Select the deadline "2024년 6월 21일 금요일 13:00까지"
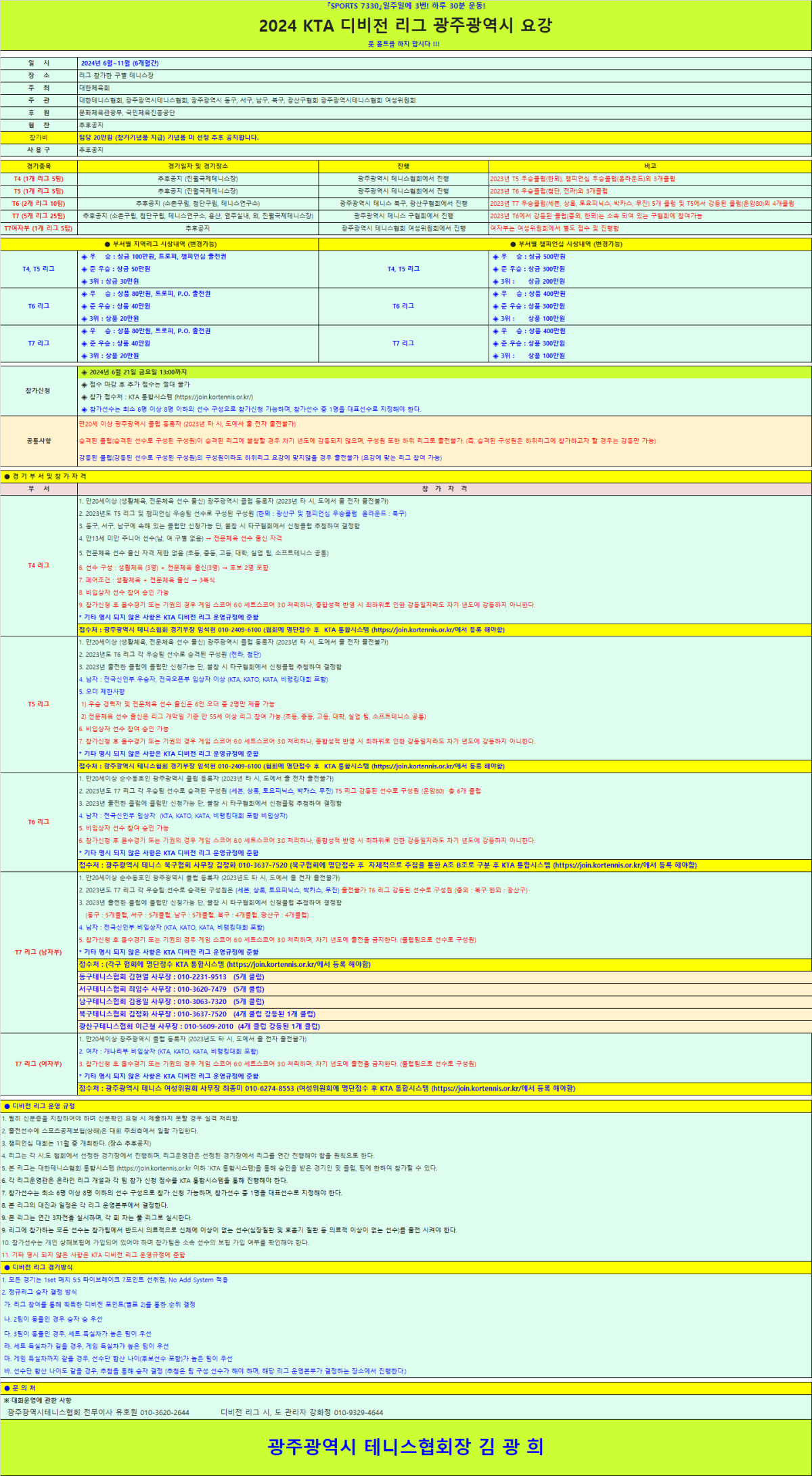The width and height of the screenshot is (812, 1476). point(138,372)
